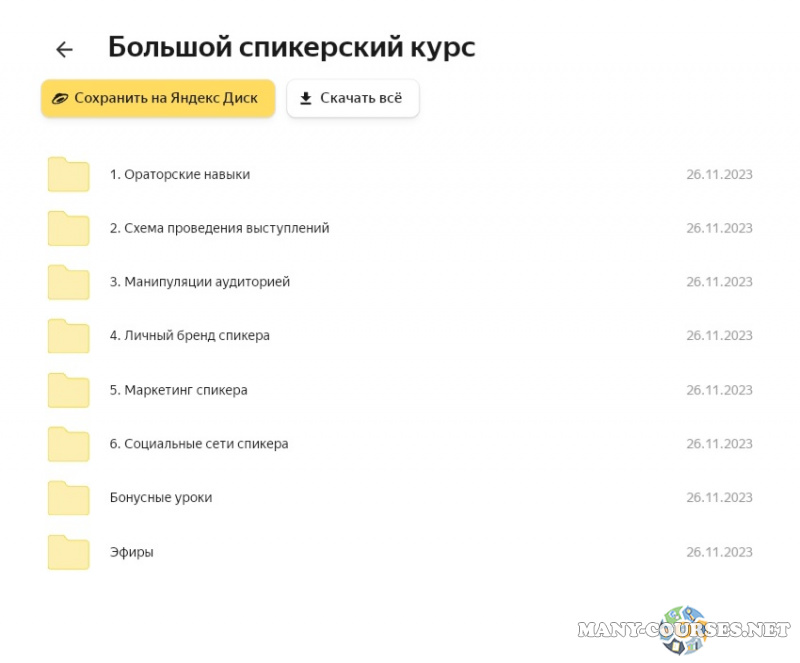Click the folder icon for Личный бренд спикера

(69, 337)
